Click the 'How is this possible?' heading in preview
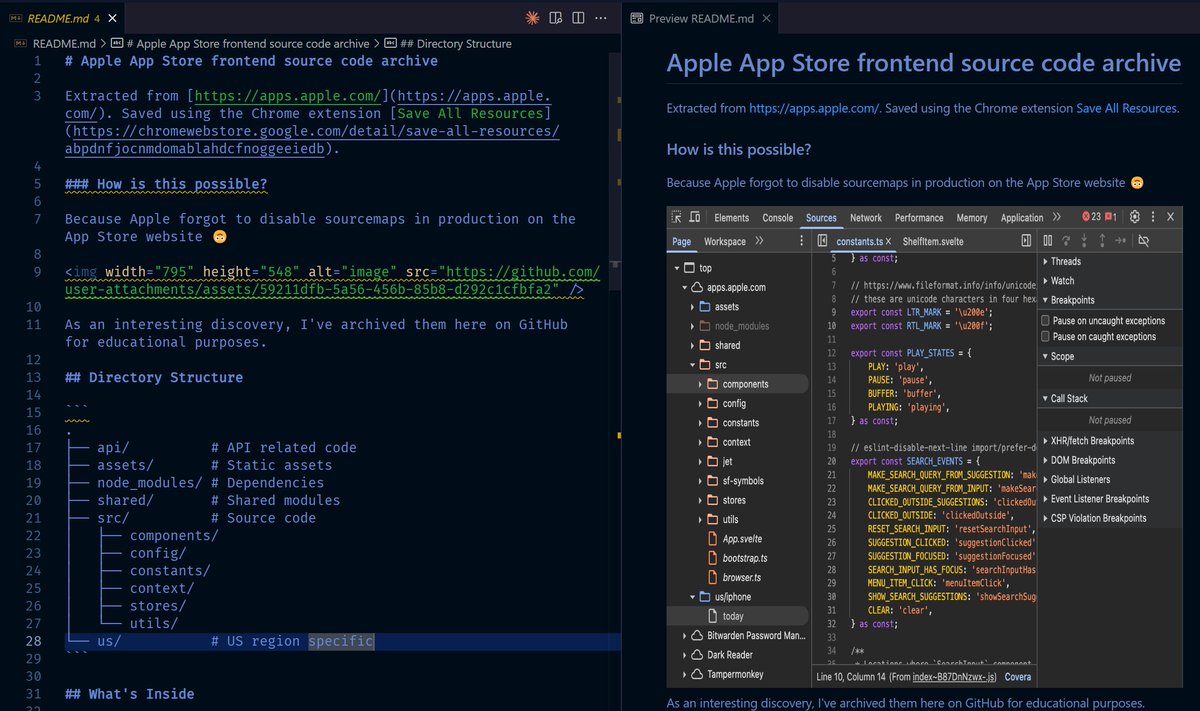 pos(739,149)
